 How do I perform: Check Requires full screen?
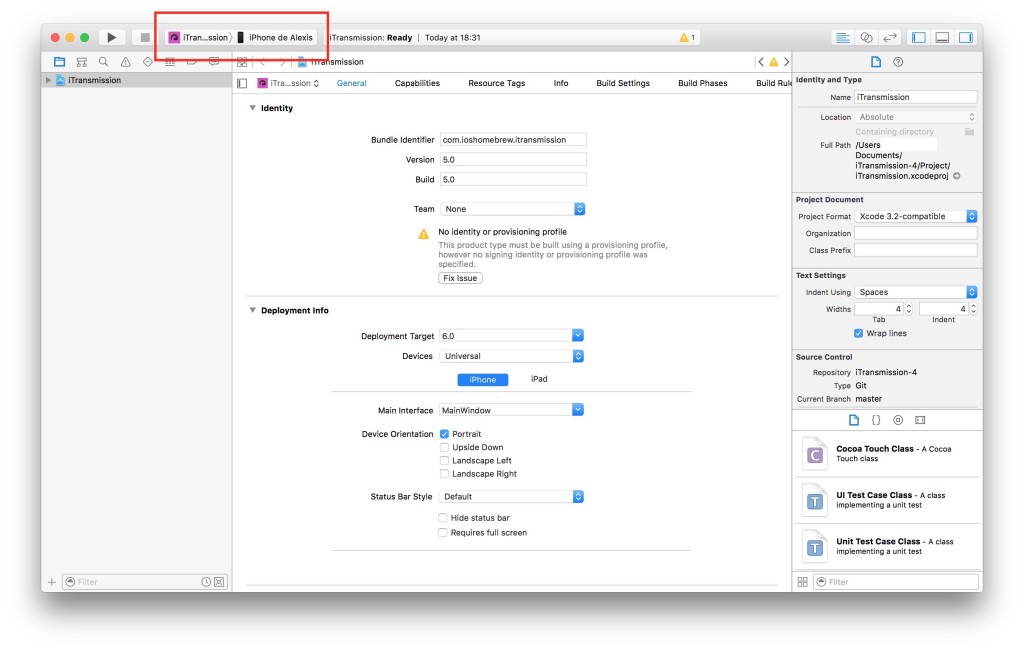click(x=443, y=532)
